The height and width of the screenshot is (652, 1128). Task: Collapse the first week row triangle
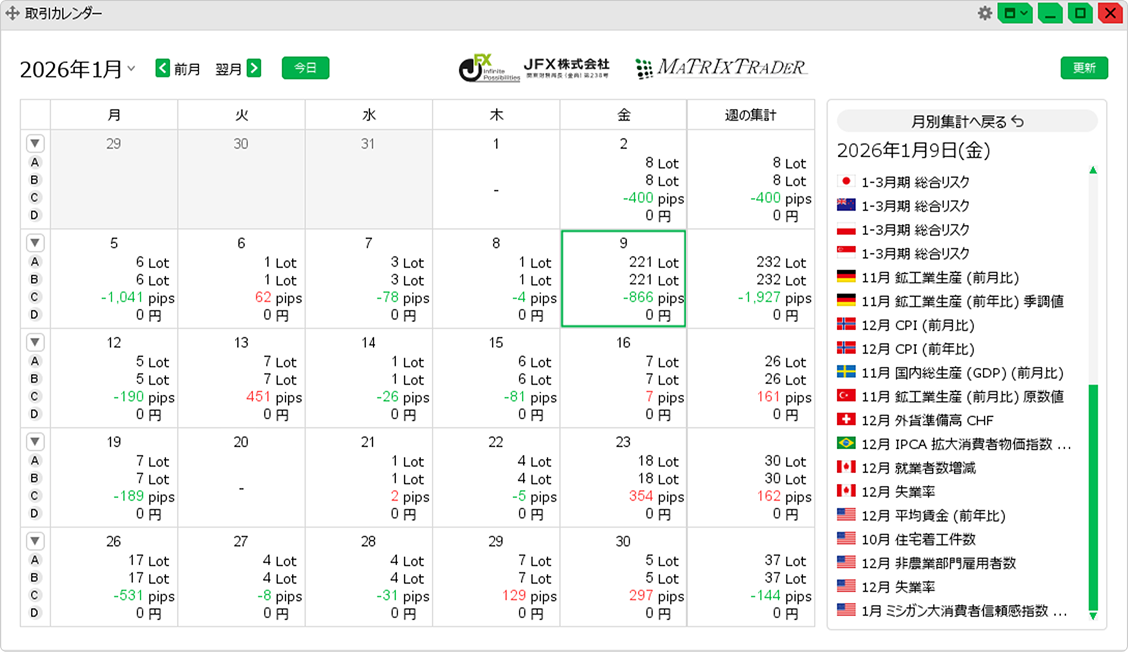point(35,143)
